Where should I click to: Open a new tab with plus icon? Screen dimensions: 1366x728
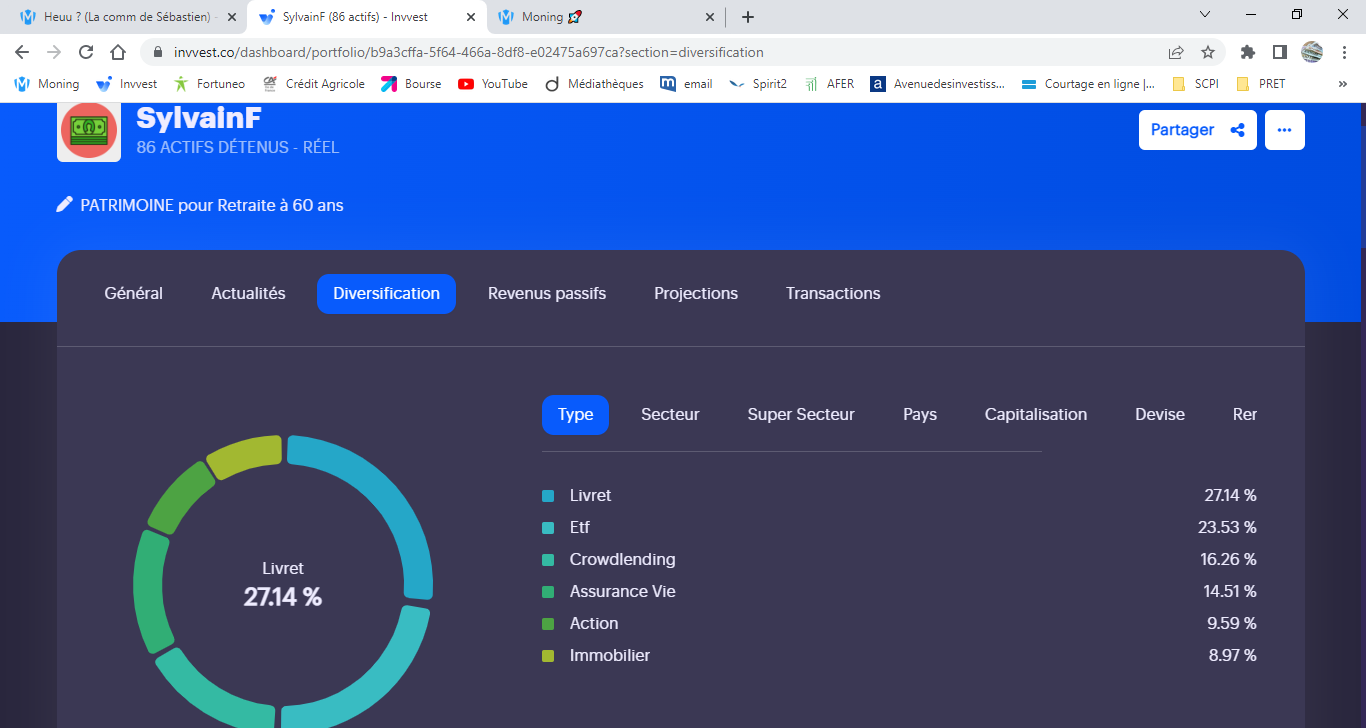point(748,17)
